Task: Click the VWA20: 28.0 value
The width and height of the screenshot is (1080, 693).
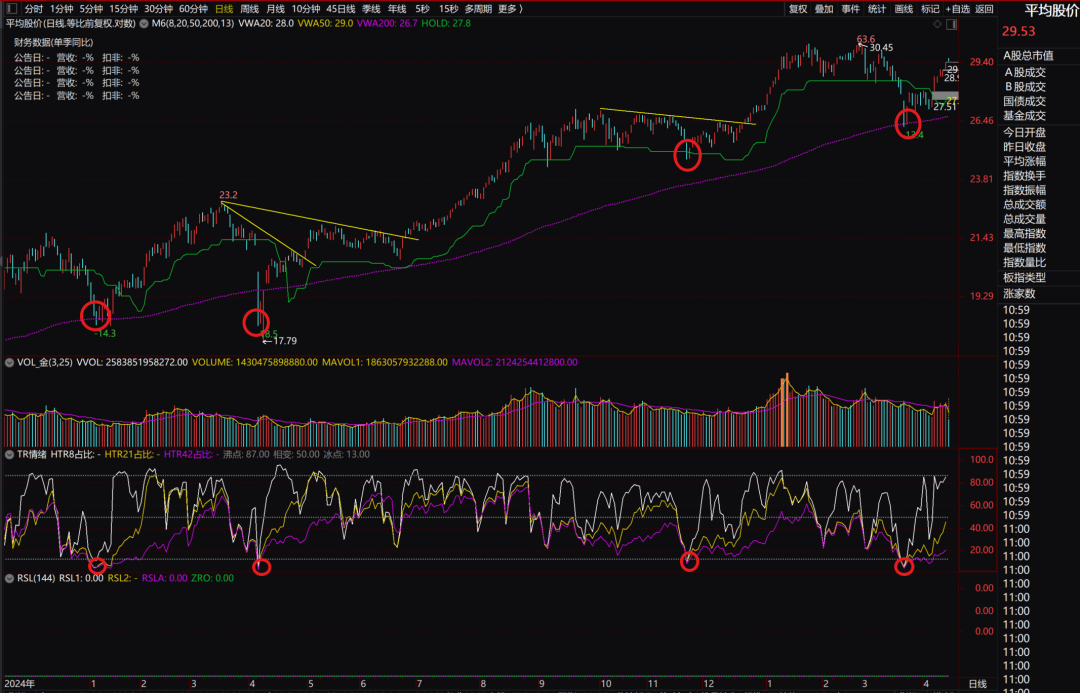Action: [266, 23]
